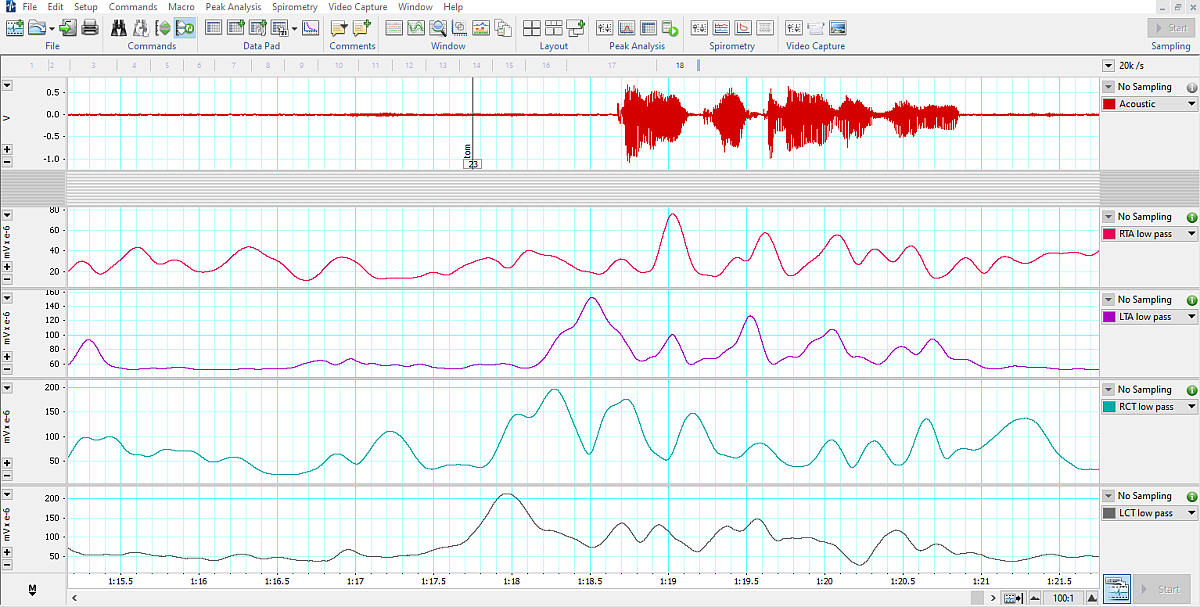This screenshot has width=1200, height=607.
Task: Open RCT low pass channel dropdown
Action: [1149, 407]
